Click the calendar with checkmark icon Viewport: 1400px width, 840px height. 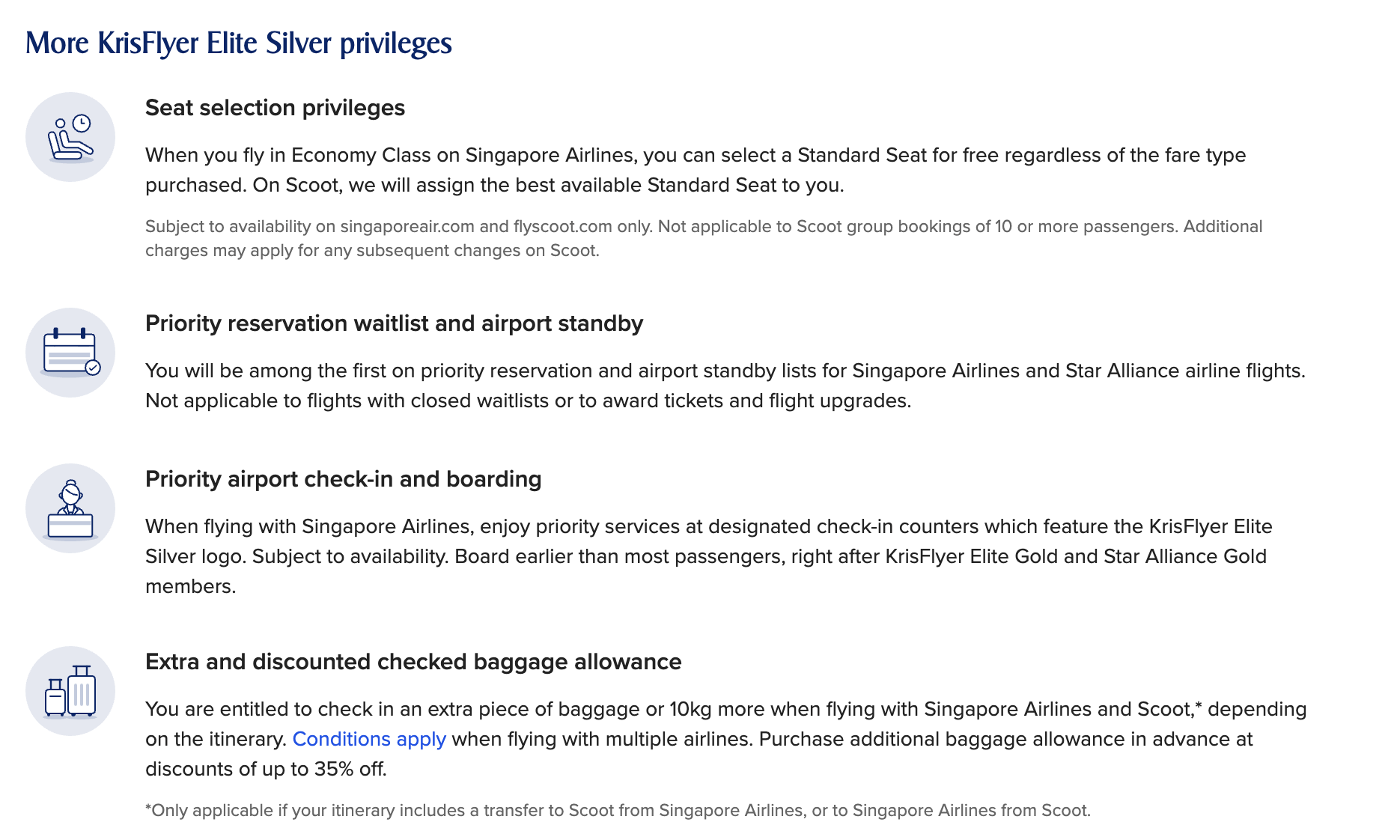(x=70, y=353)
